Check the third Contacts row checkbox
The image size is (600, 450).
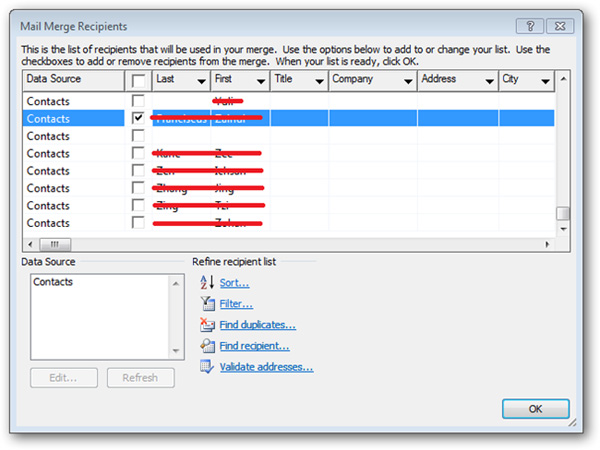(138, 135)
